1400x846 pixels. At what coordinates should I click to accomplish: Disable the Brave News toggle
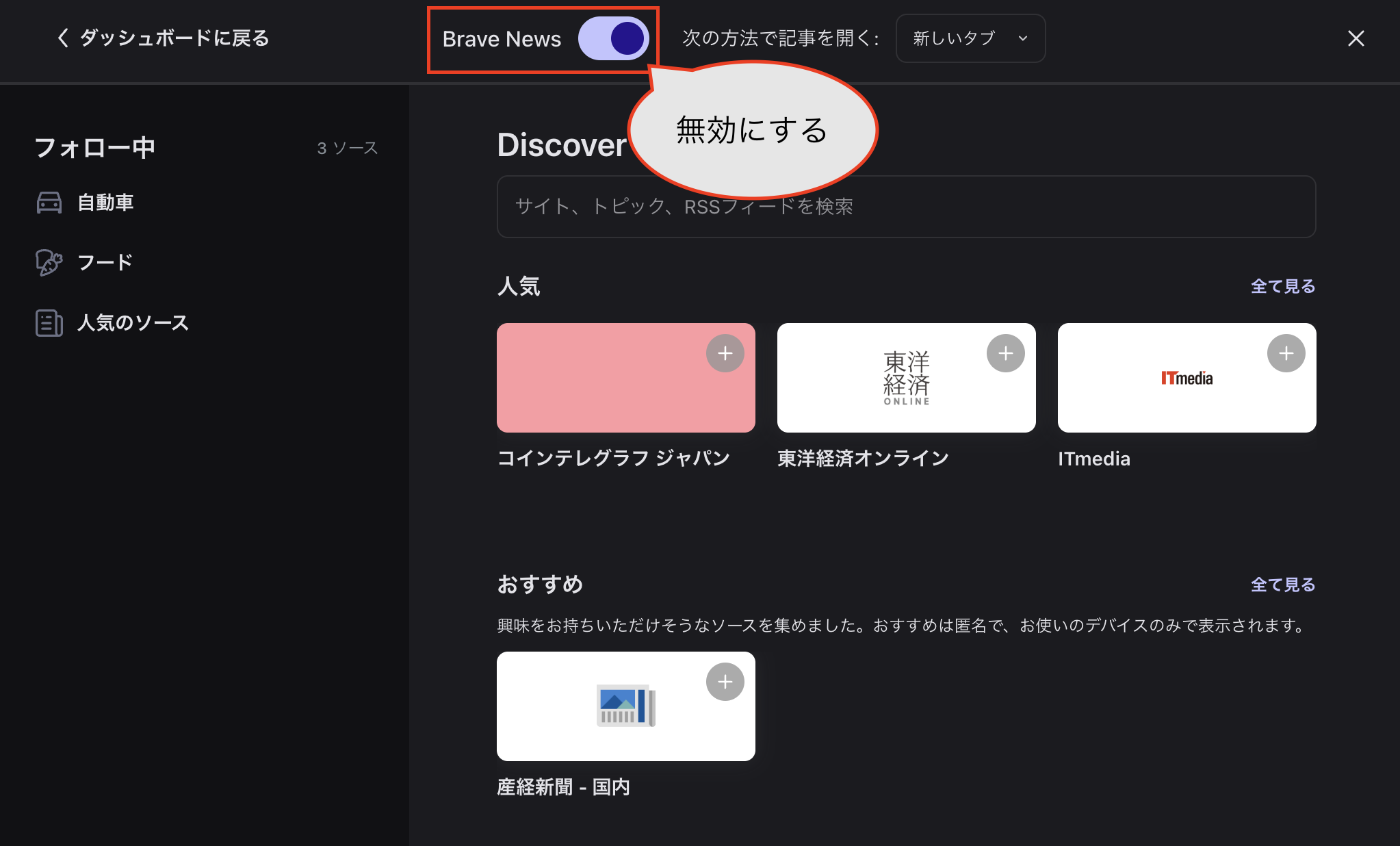(613, 38)
